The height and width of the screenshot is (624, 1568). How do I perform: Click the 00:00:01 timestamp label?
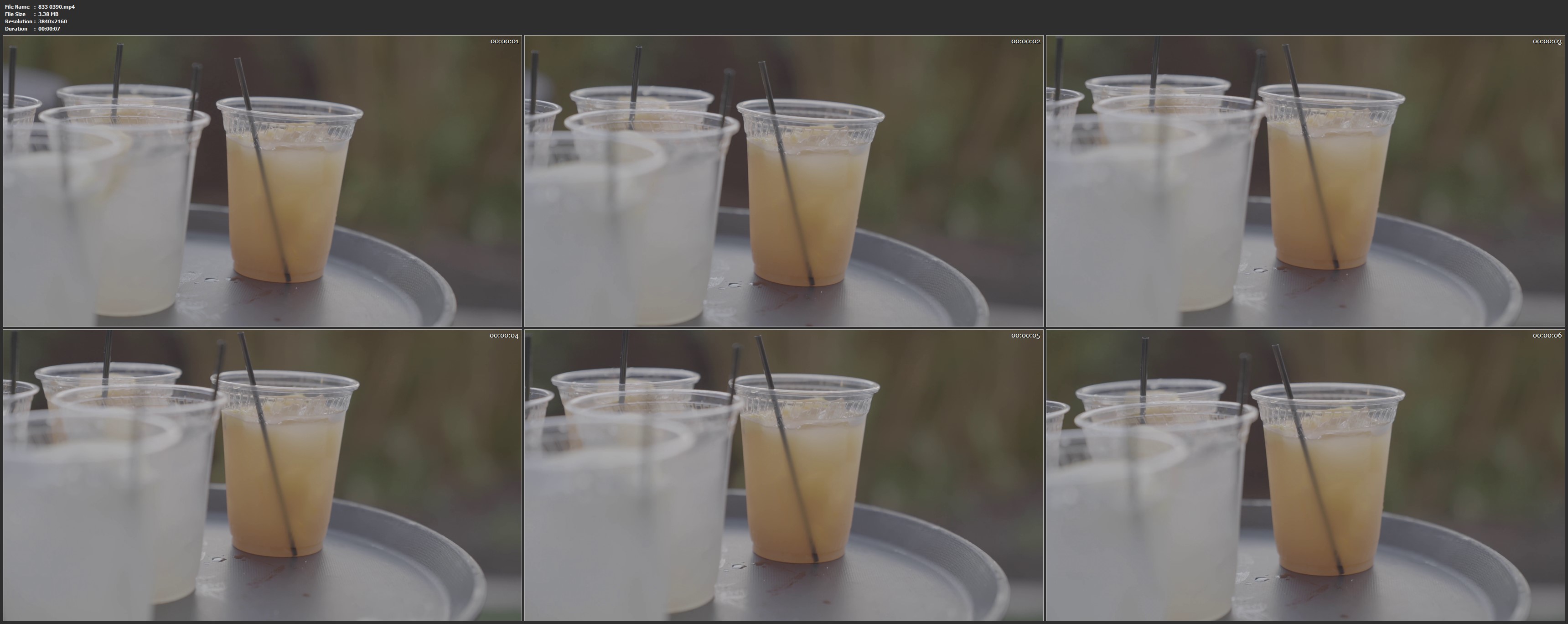point(504,42)
